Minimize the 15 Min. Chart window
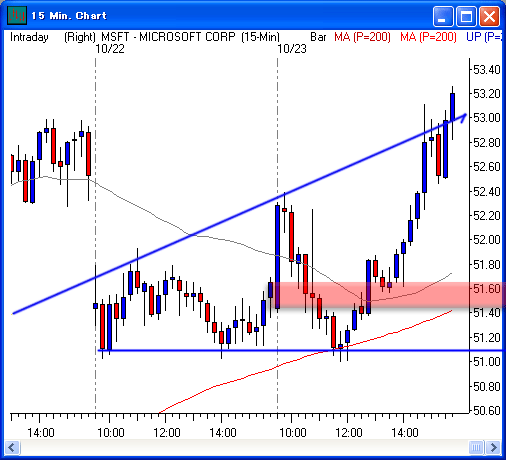Image resolution: width=506 pixels, height=460 pixels. point(442,16)
